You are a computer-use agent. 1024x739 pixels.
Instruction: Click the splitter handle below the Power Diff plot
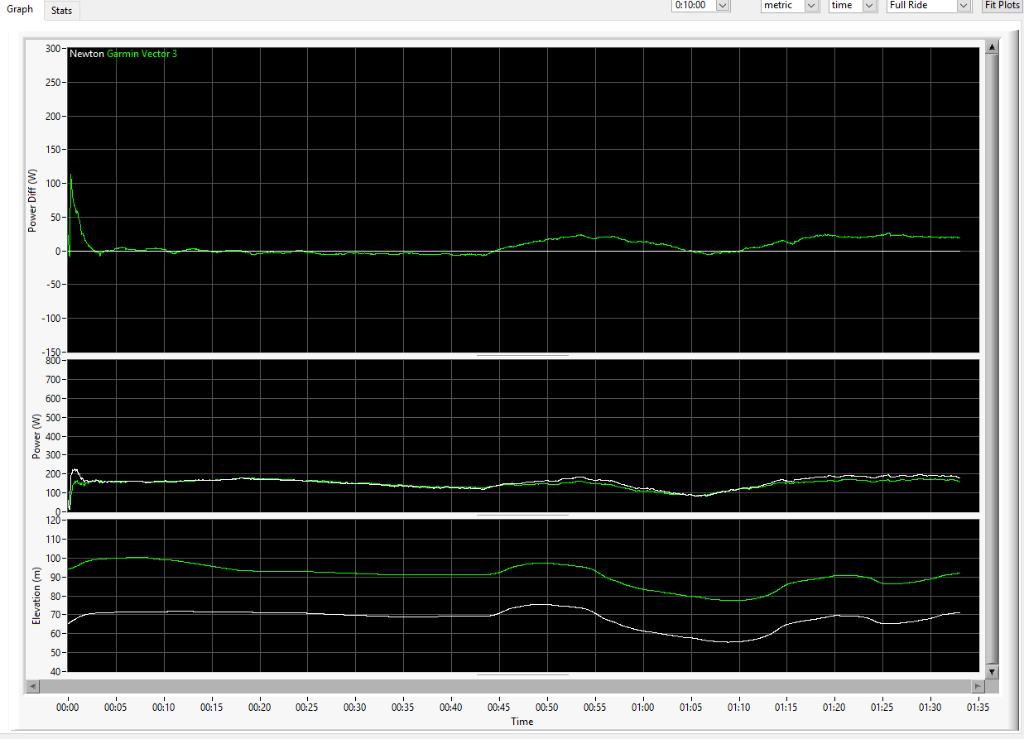pyautogui.click(x=523, y=354)
